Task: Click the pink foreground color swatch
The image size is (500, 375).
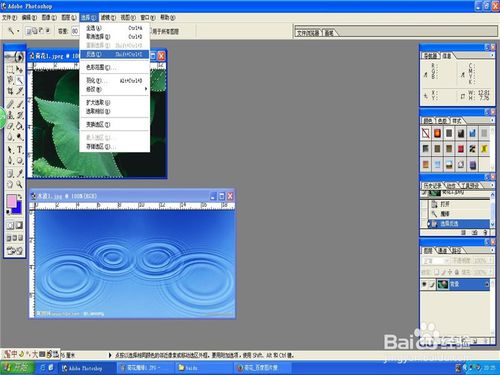Action: pos(11,201)
